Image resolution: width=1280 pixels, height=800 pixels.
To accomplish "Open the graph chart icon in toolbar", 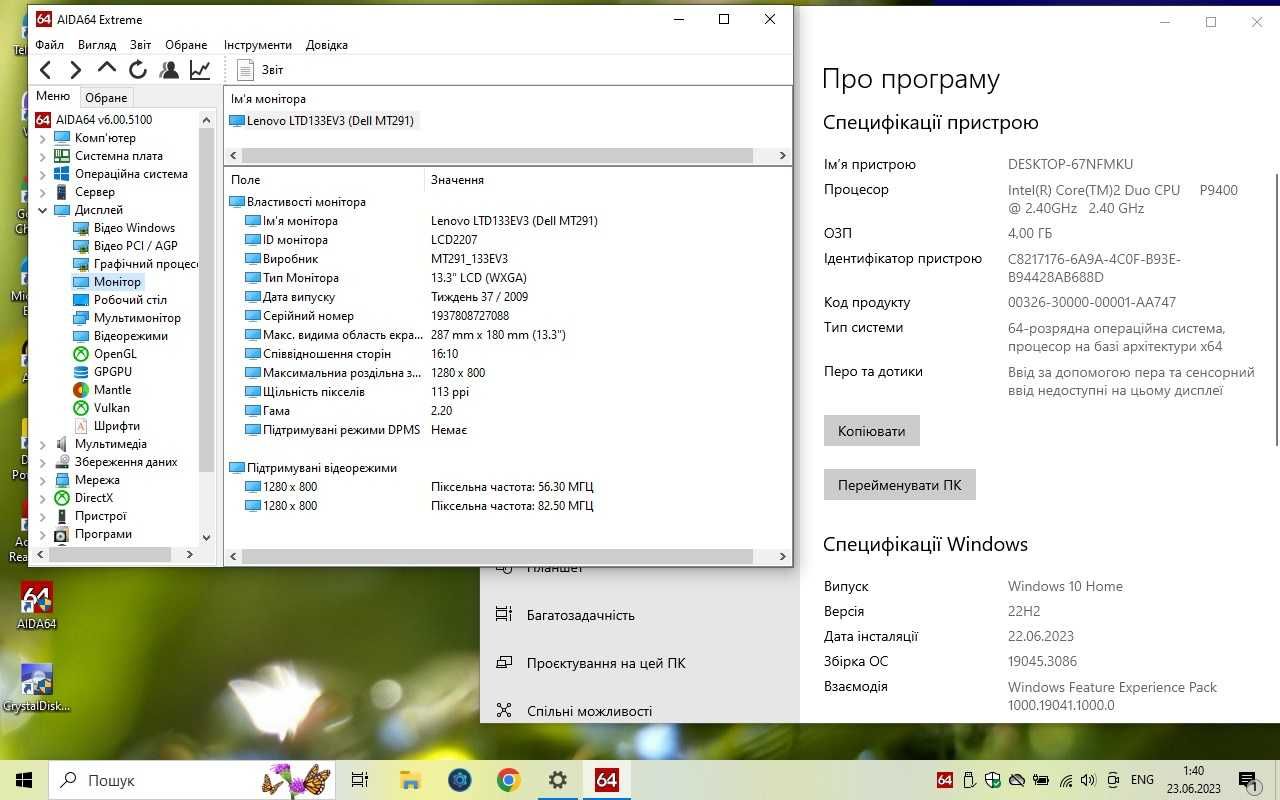I will click(200, 69).
